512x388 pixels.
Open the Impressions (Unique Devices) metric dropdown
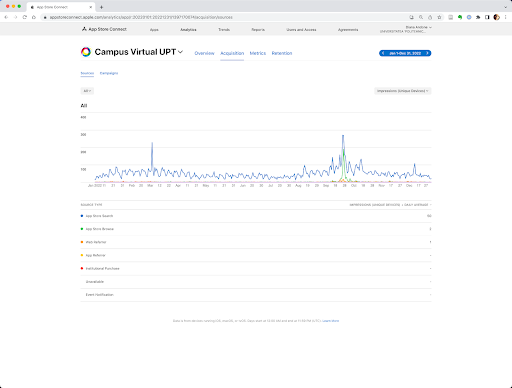coord(403,91)
